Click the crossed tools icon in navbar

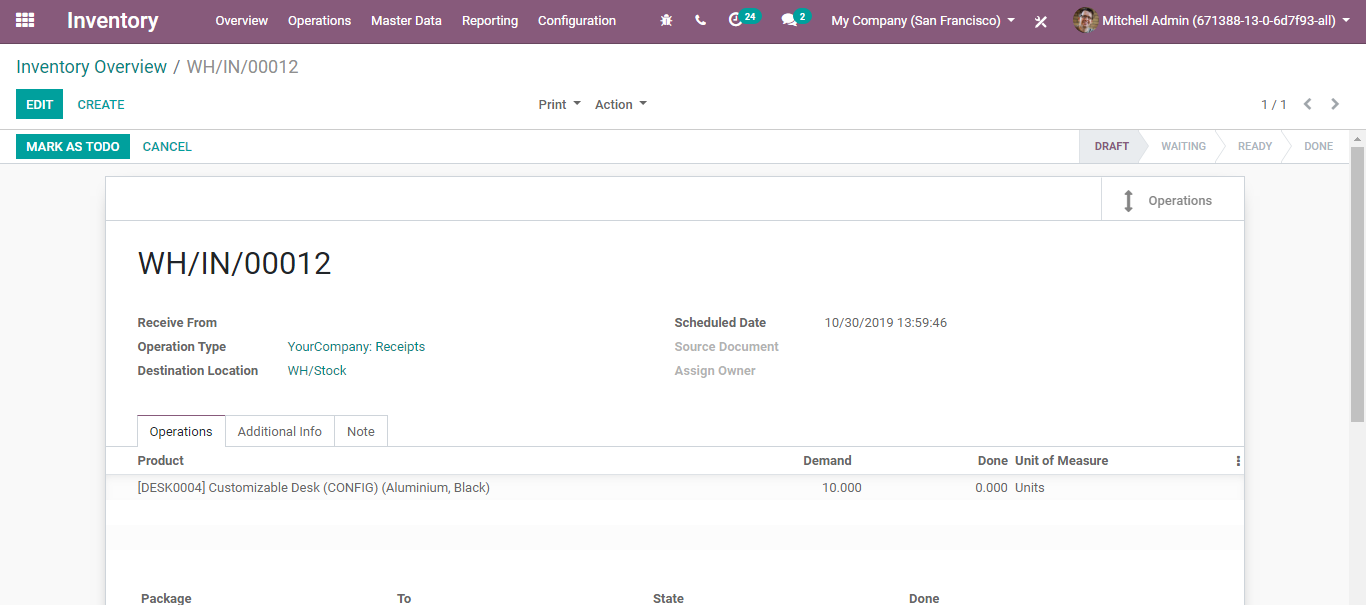[x=1041, y=21]
